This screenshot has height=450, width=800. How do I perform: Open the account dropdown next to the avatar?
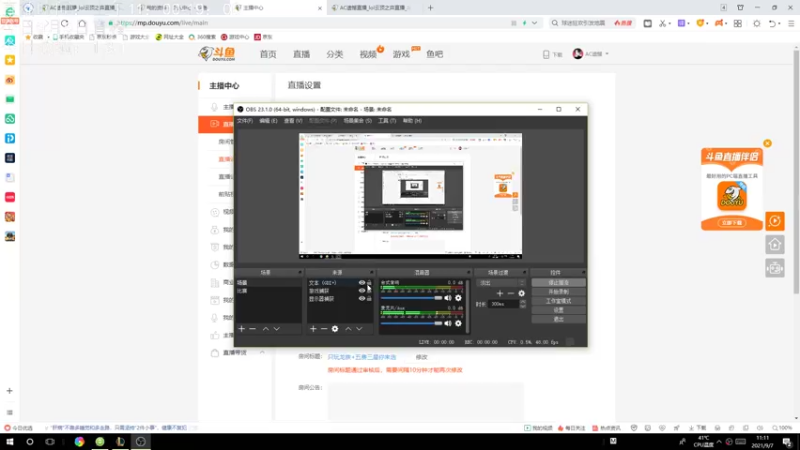(607, 54)
